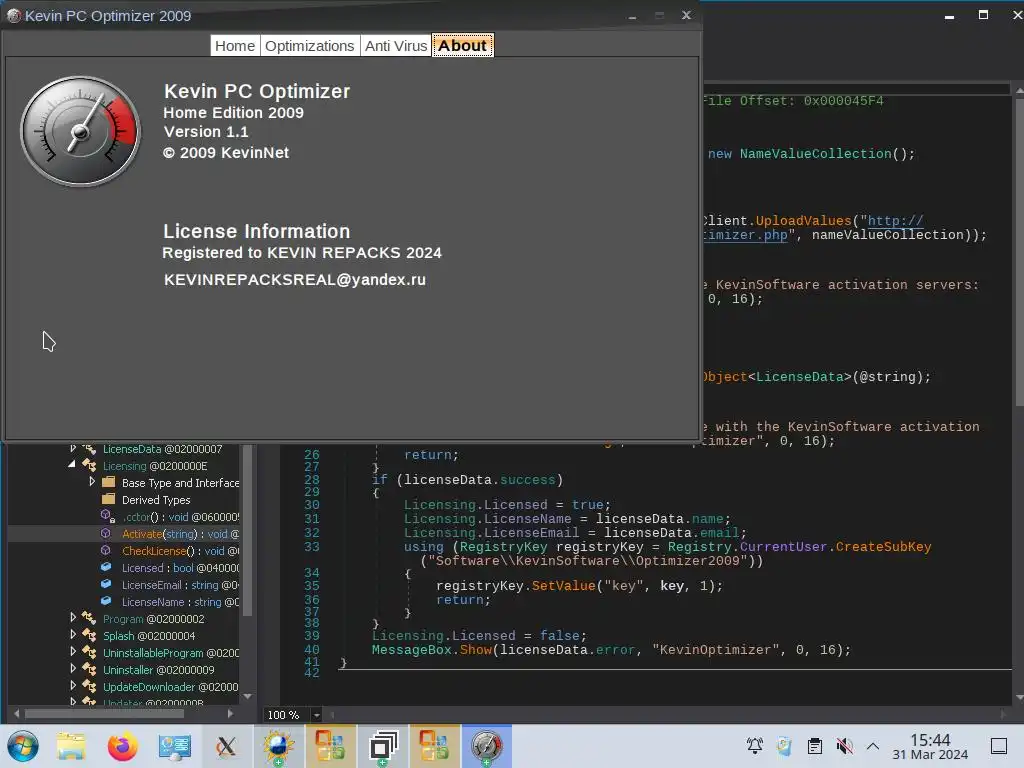The image size is (1024, 768).
Task: Switch to the Home tab
Action: tap(234, 46)
